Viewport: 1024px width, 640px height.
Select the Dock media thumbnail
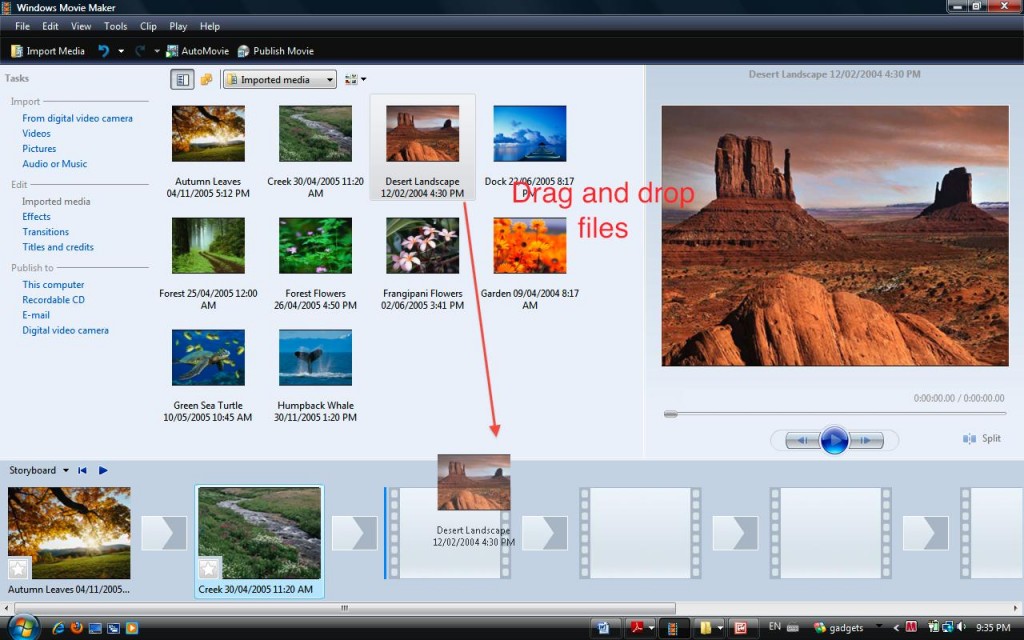click(x=530, y=134)
